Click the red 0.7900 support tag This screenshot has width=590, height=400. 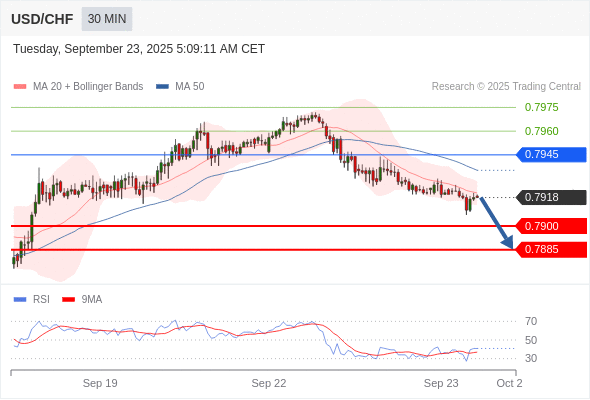(x=551, y=226)
